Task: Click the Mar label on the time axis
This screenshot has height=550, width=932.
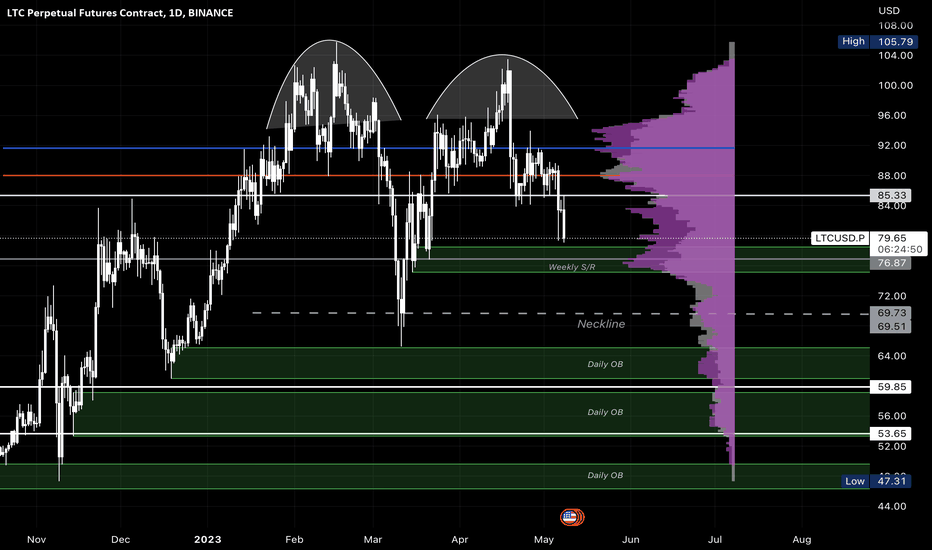Action: [x=373, y=540]
